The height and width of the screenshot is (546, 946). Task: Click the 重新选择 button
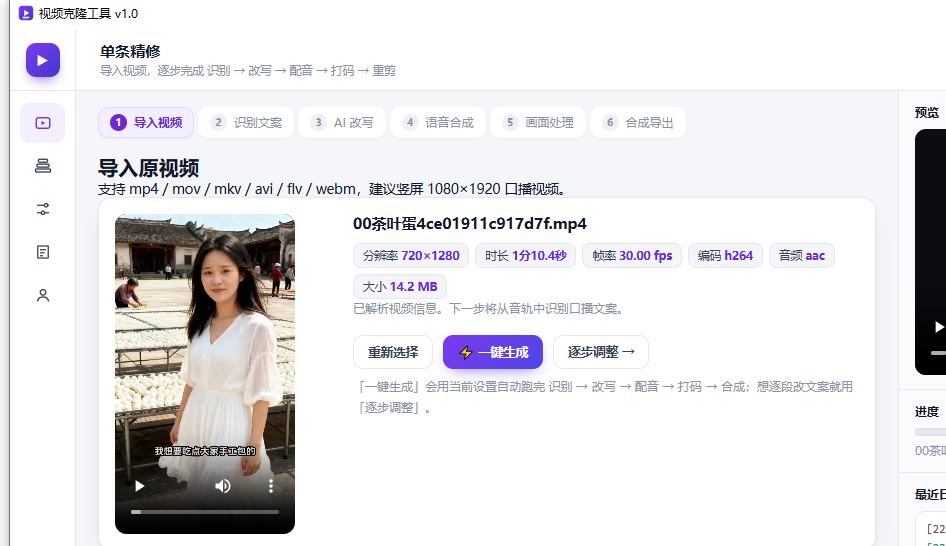pos(393,352)
